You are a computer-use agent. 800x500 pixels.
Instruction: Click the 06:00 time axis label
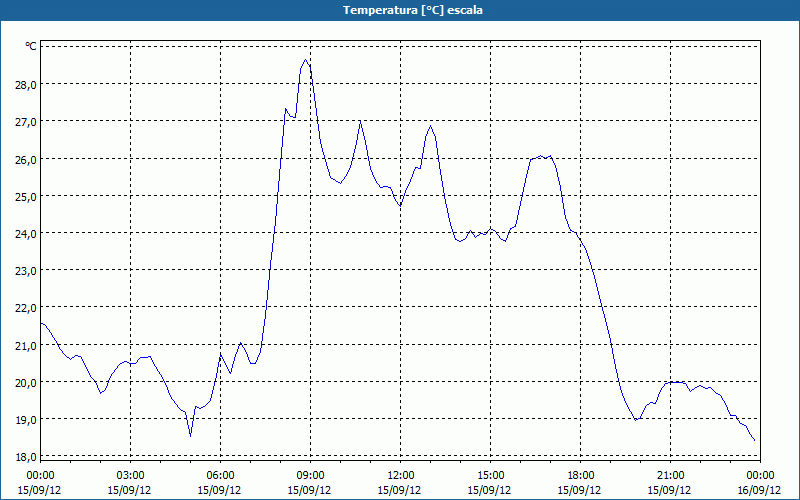point(220,476)
